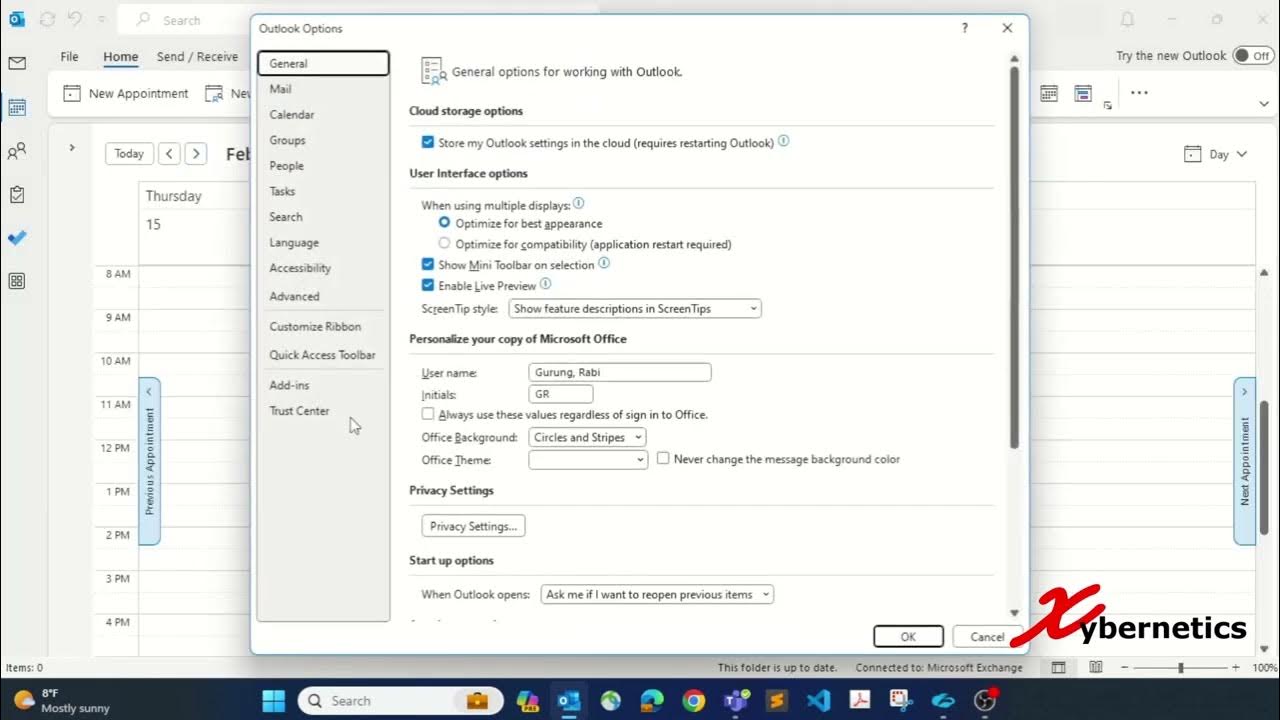Open Quick Access Toolbar customize dropdown arrow
Viewport: 1280px width, 720px height.
coord(101,20)
